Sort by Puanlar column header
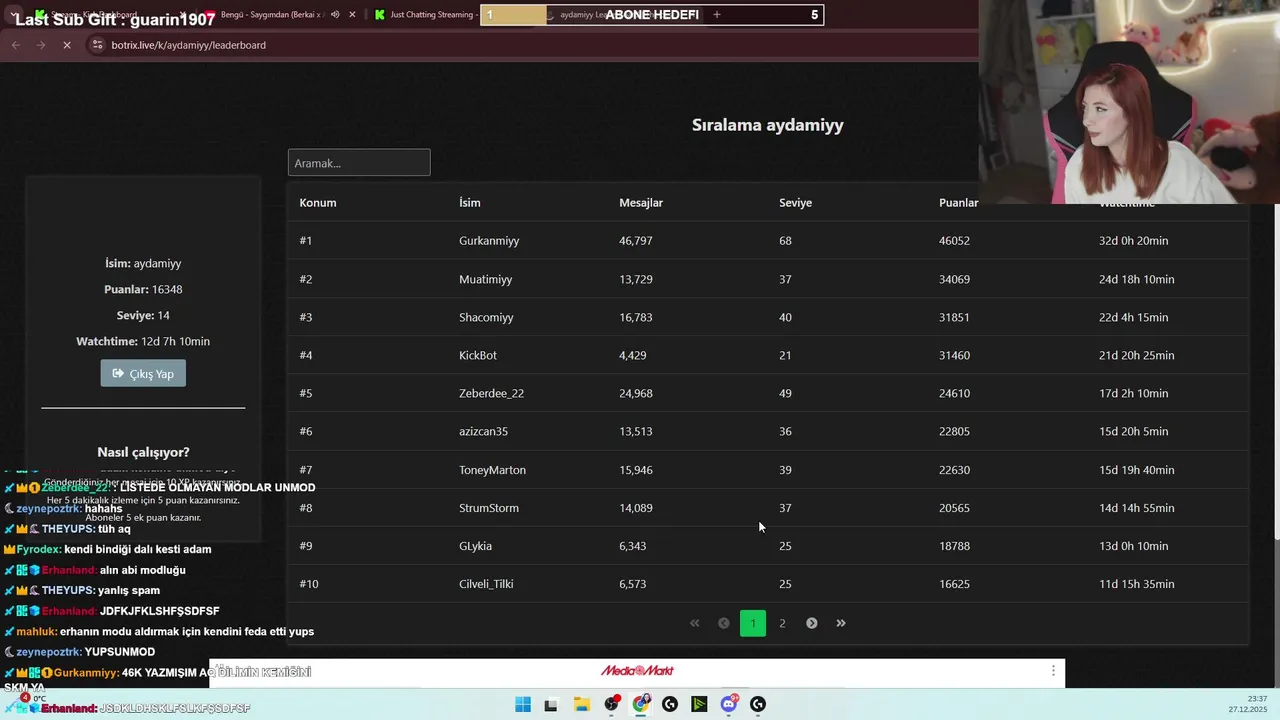 tap(958, 202)
